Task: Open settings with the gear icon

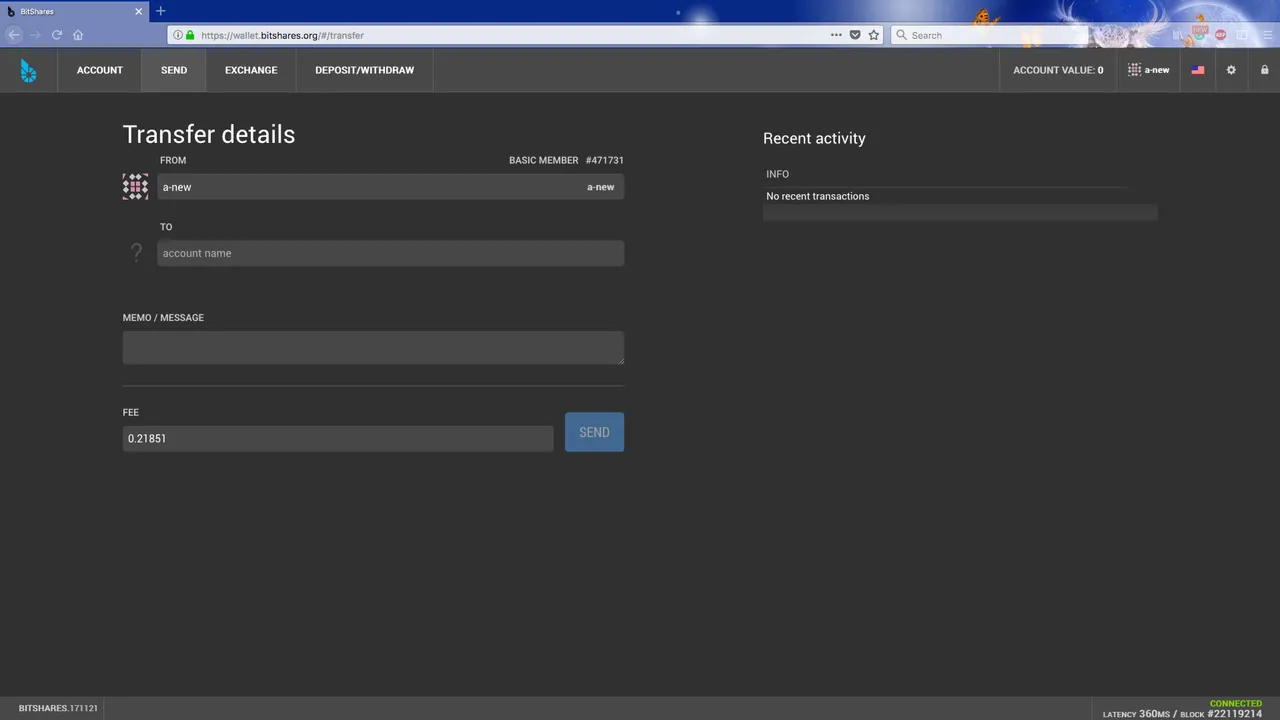Action: coord(1231,70)
